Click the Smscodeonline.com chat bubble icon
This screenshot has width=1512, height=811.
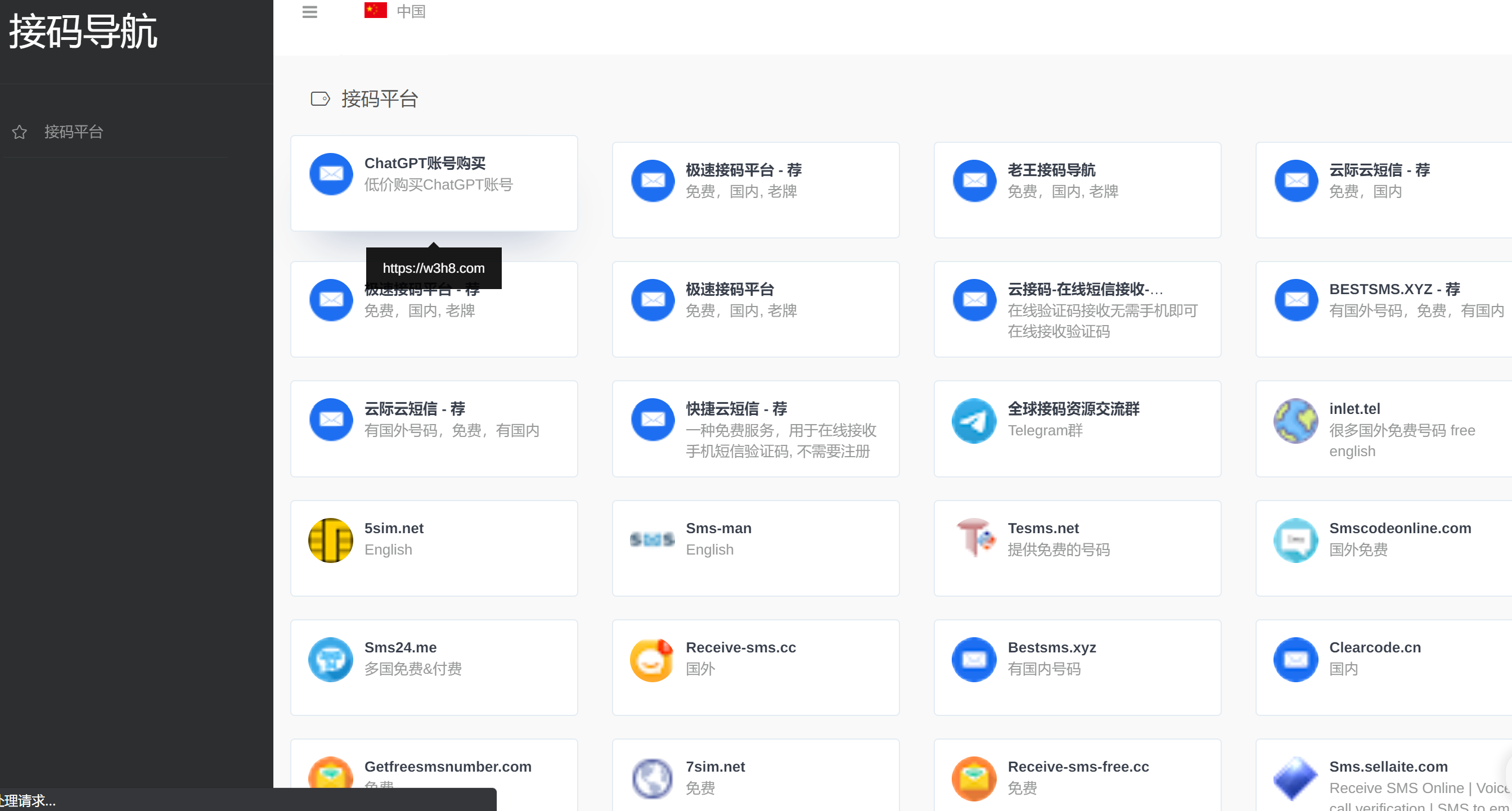pyautogui.click(x=1296, y=540)
